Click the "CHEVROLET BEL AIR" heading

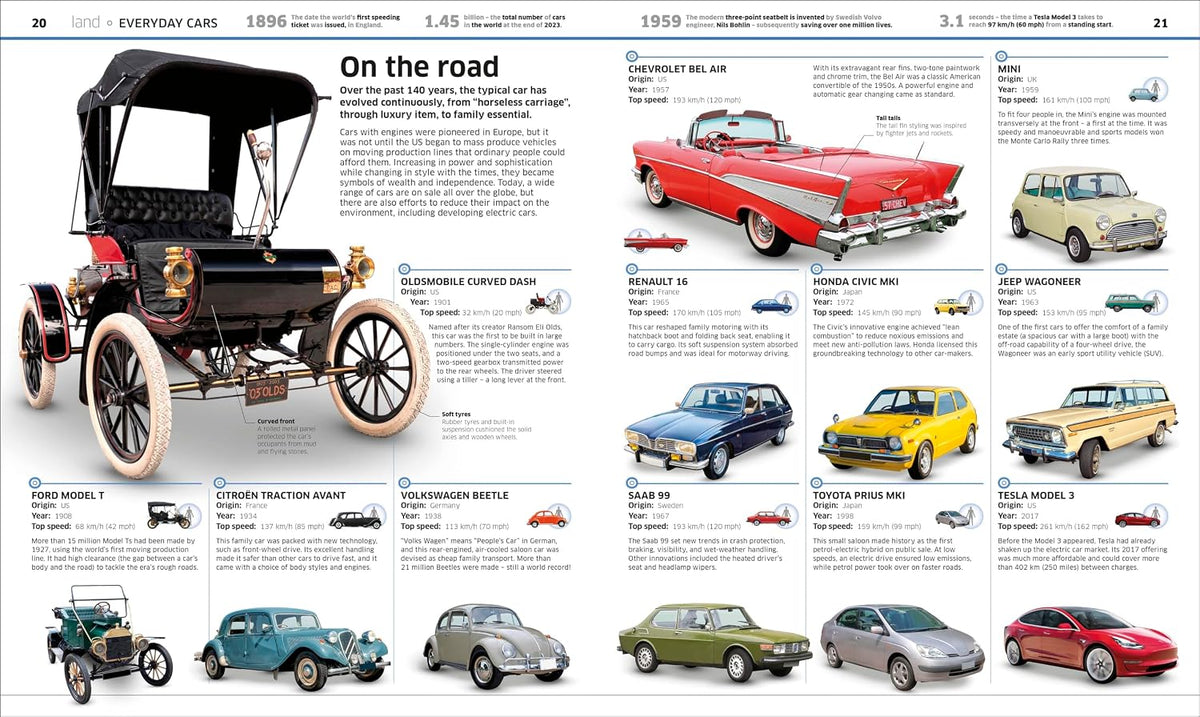click(677, 69)
